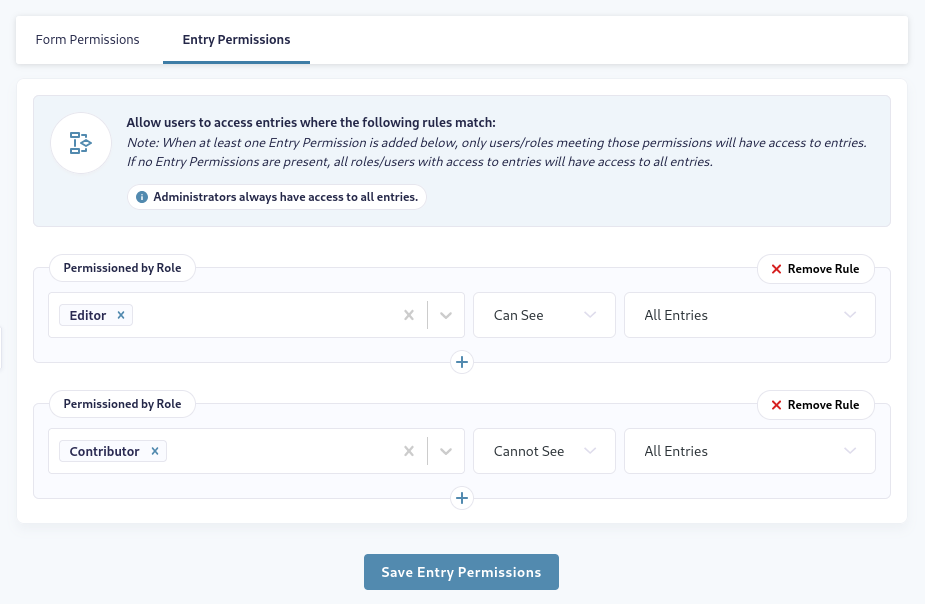Expand role list for Editor rule
The width and height of the screenshot is (925, 604).
(x=446, y=315)
